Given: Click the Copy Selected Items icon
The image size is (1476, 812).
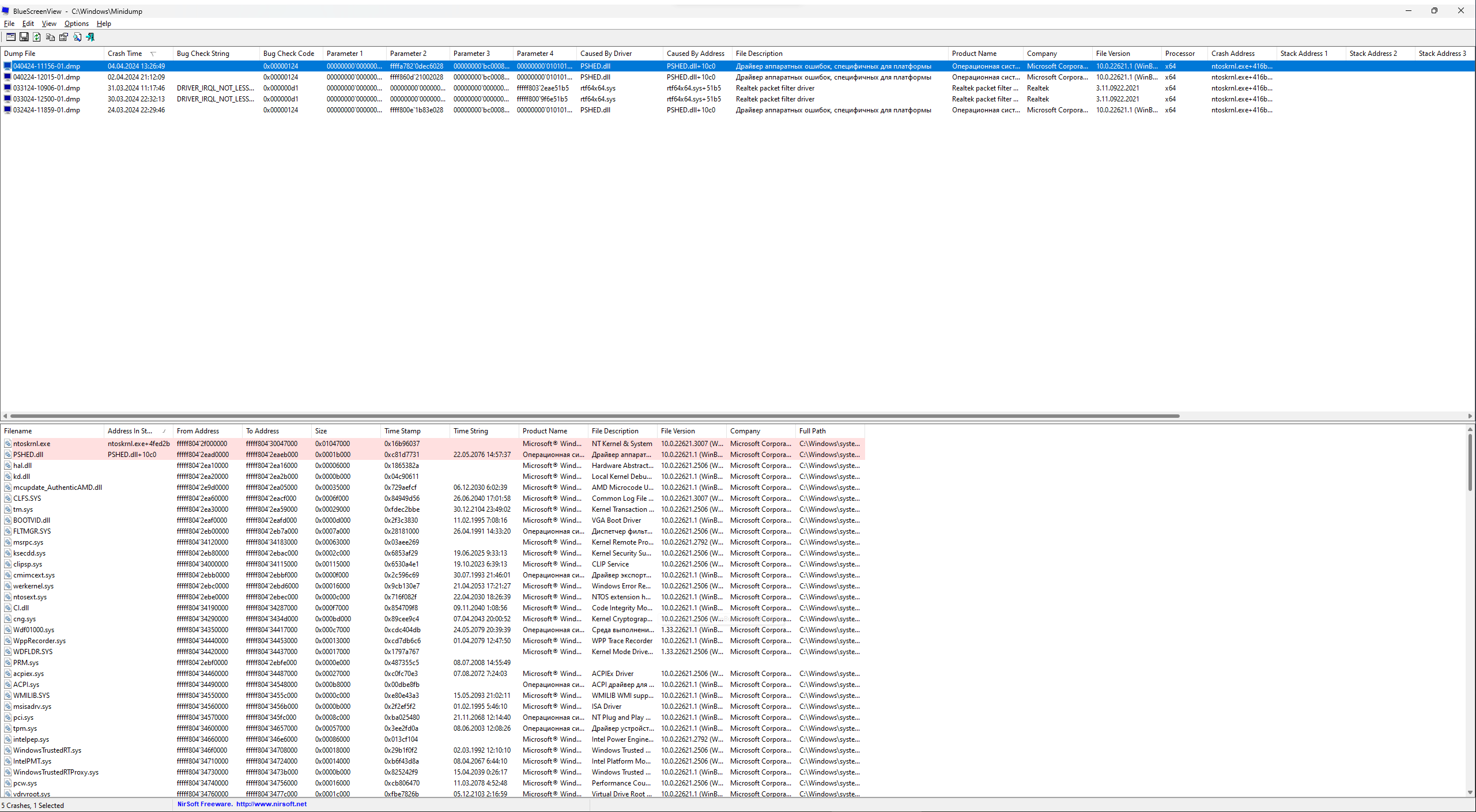Looking at the screenshot, I should click(50, 37).
